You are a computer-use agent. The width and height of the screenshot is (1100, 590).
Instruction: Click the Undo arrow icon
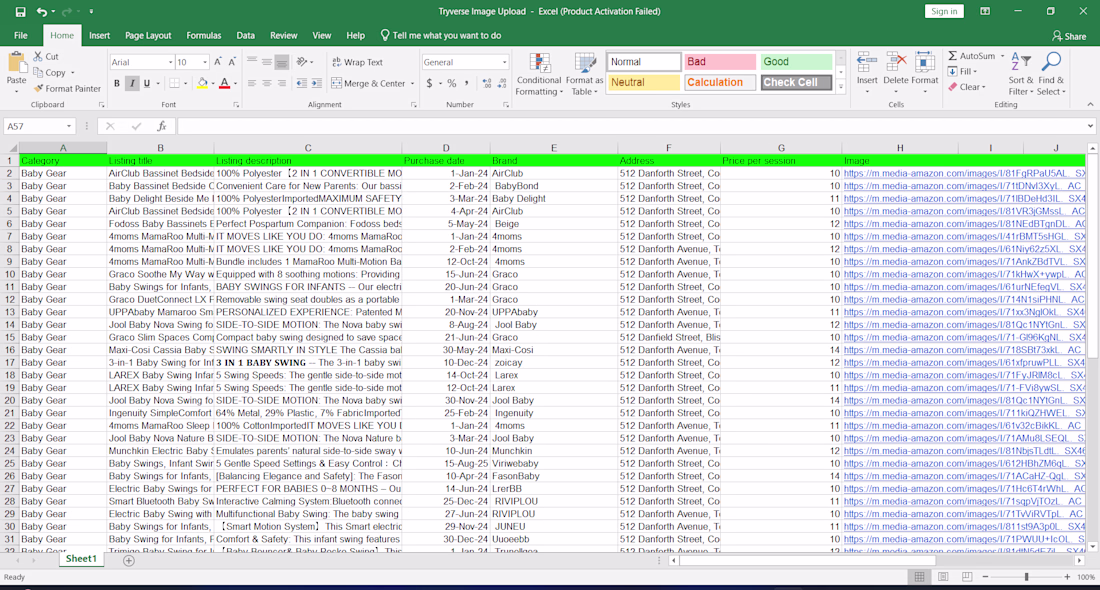(x=42, y=11)
